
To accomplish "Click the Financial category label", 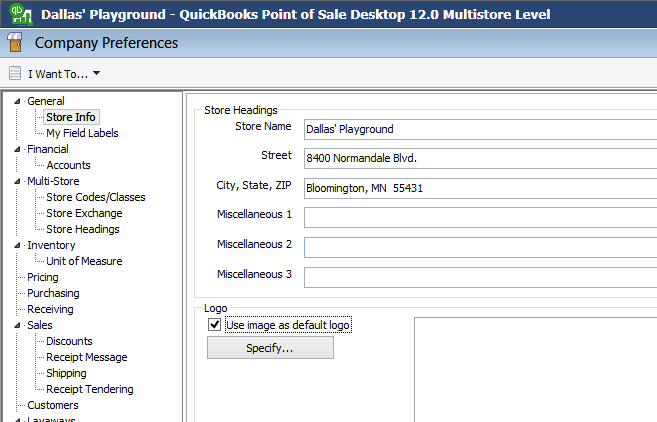I will (x=48, y=149).
